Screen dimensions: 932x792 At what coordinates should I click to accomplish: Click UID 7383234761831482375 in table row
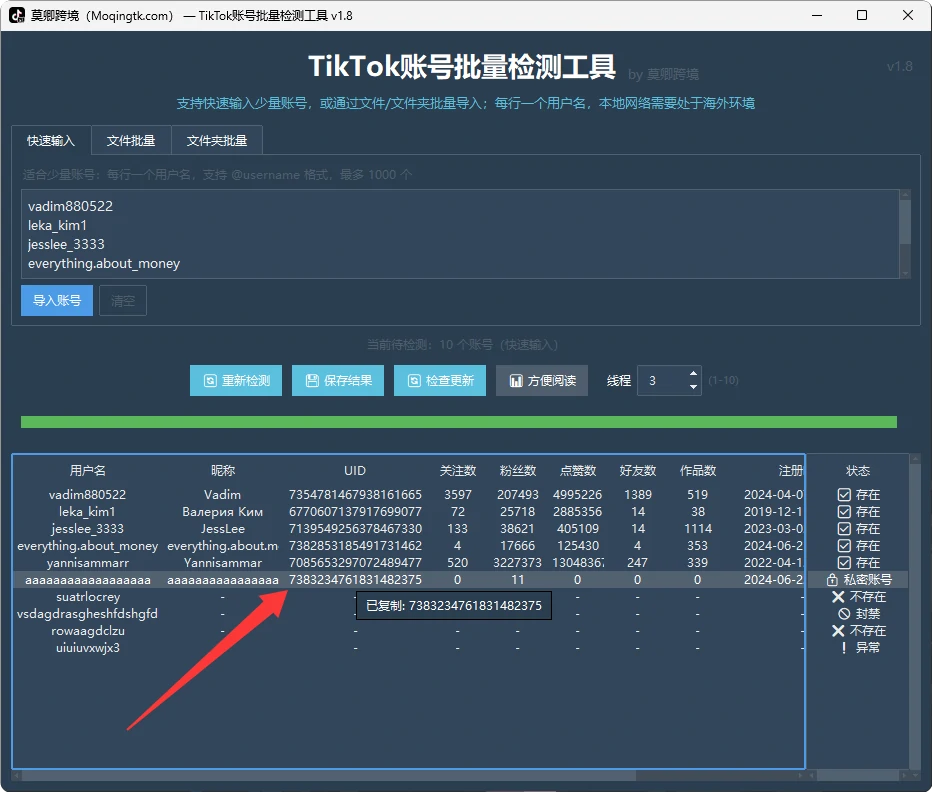pyautogui.click(x=355, y=580)
